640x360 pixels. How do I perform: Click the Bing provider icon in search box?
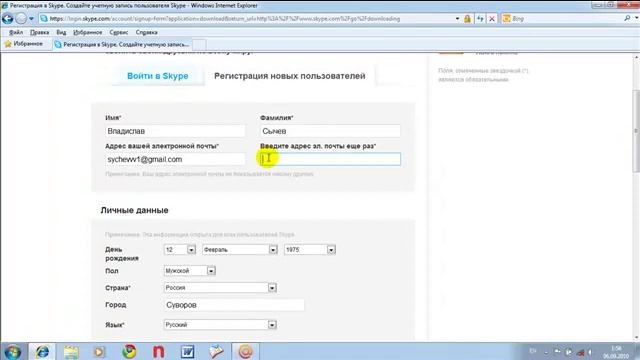[507, 19]
